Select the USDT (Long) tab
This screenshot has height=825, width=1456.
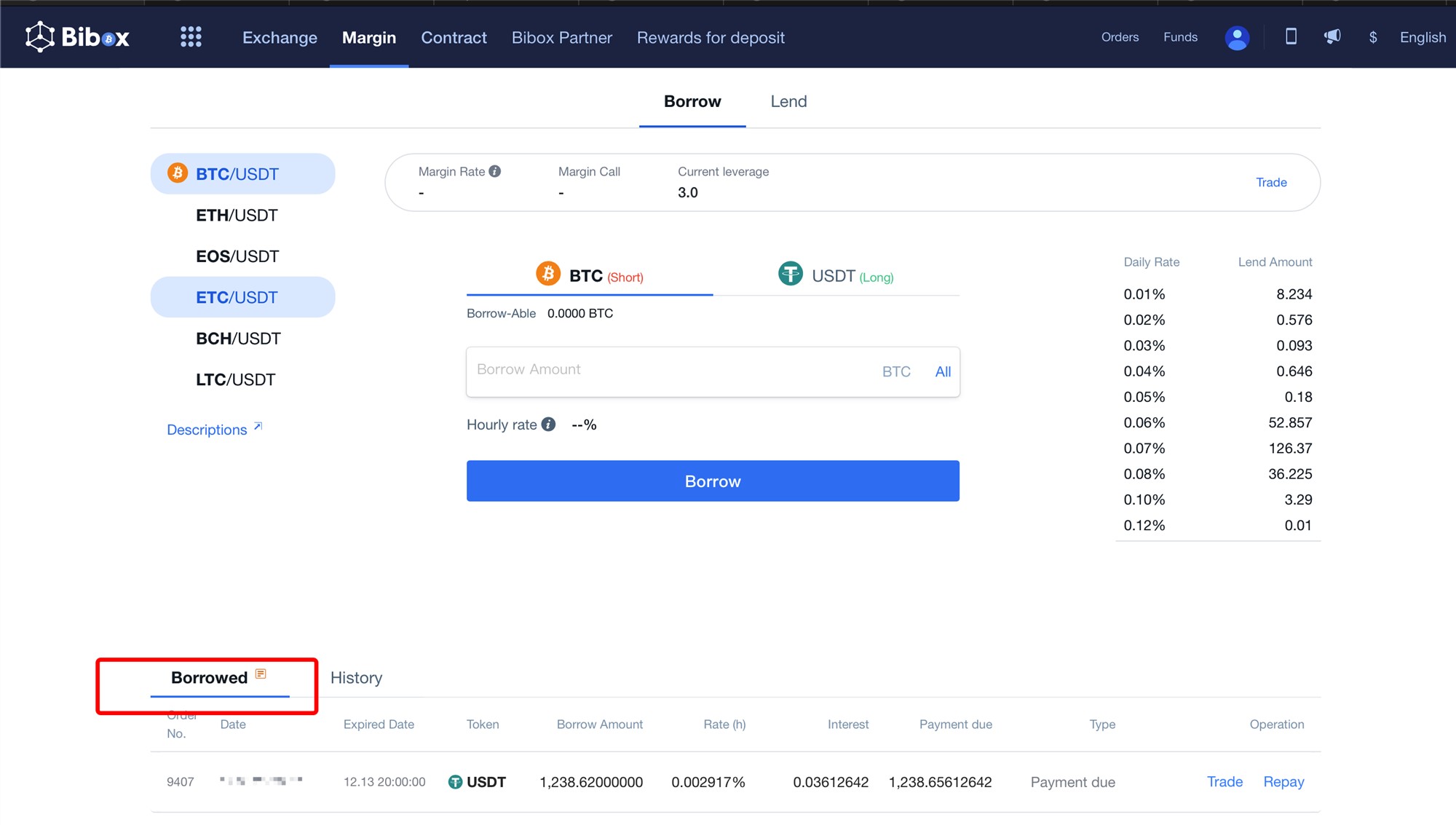click(x=836, y=275)
